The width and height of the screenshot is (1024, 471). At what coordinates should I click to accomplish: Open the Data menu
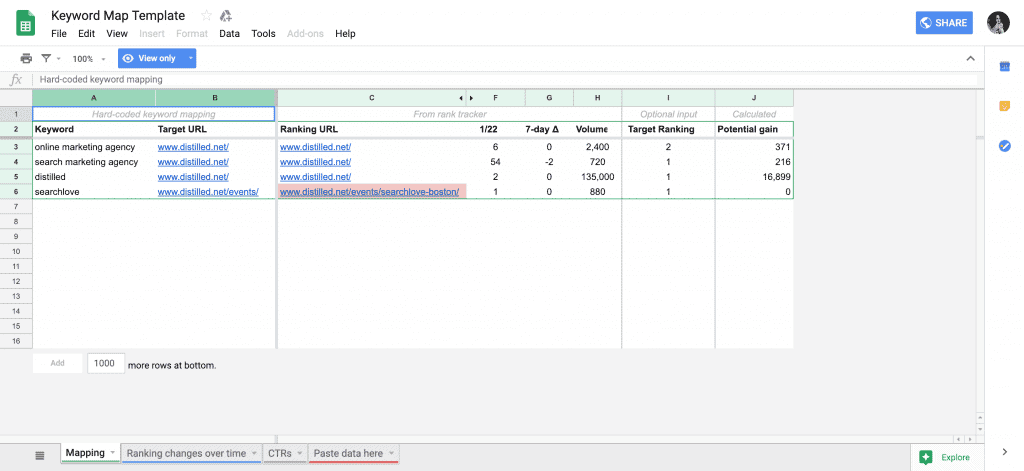pyautogui.click(x=229, y=33)
